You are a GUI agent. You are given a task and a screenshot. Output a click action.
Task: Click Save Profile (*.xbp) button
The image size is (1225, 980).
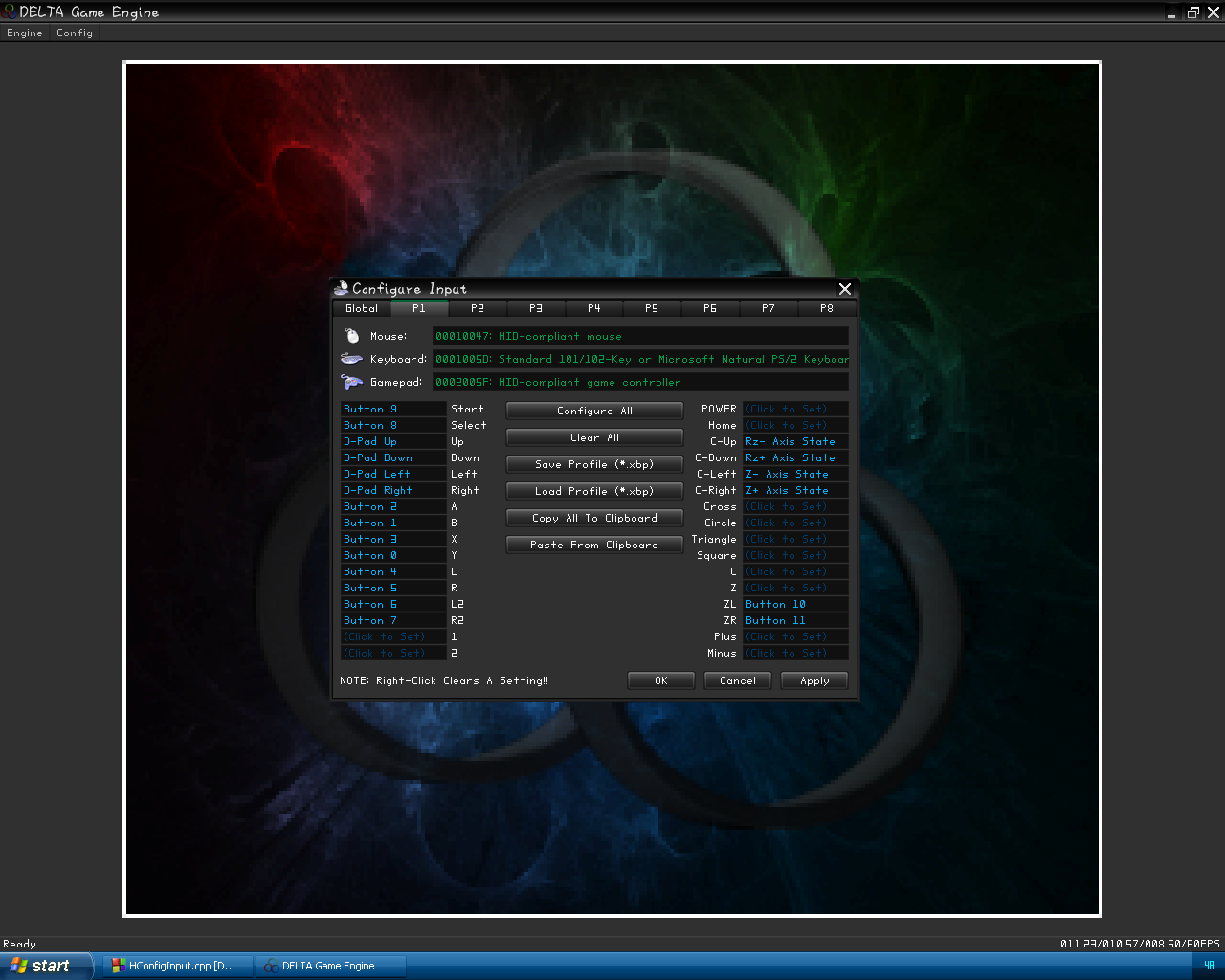pos(594,464)
